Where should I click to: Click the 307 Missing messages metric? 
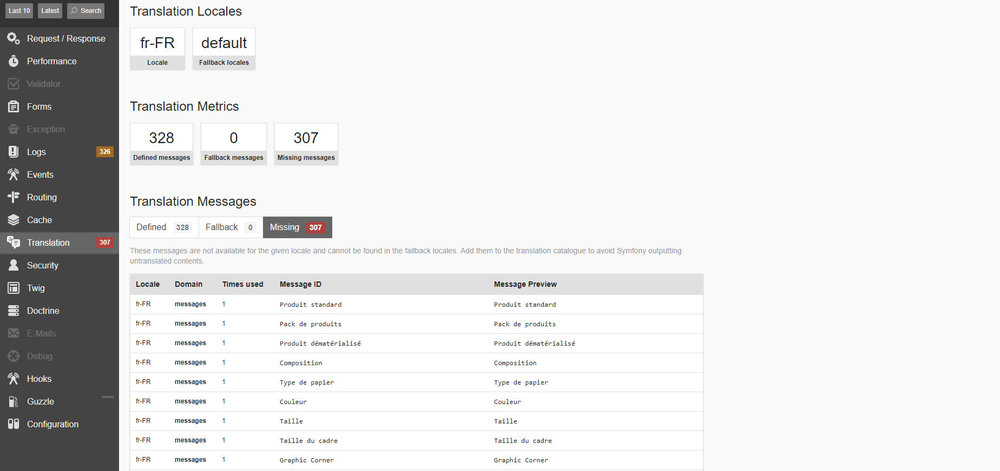point(306,144)
